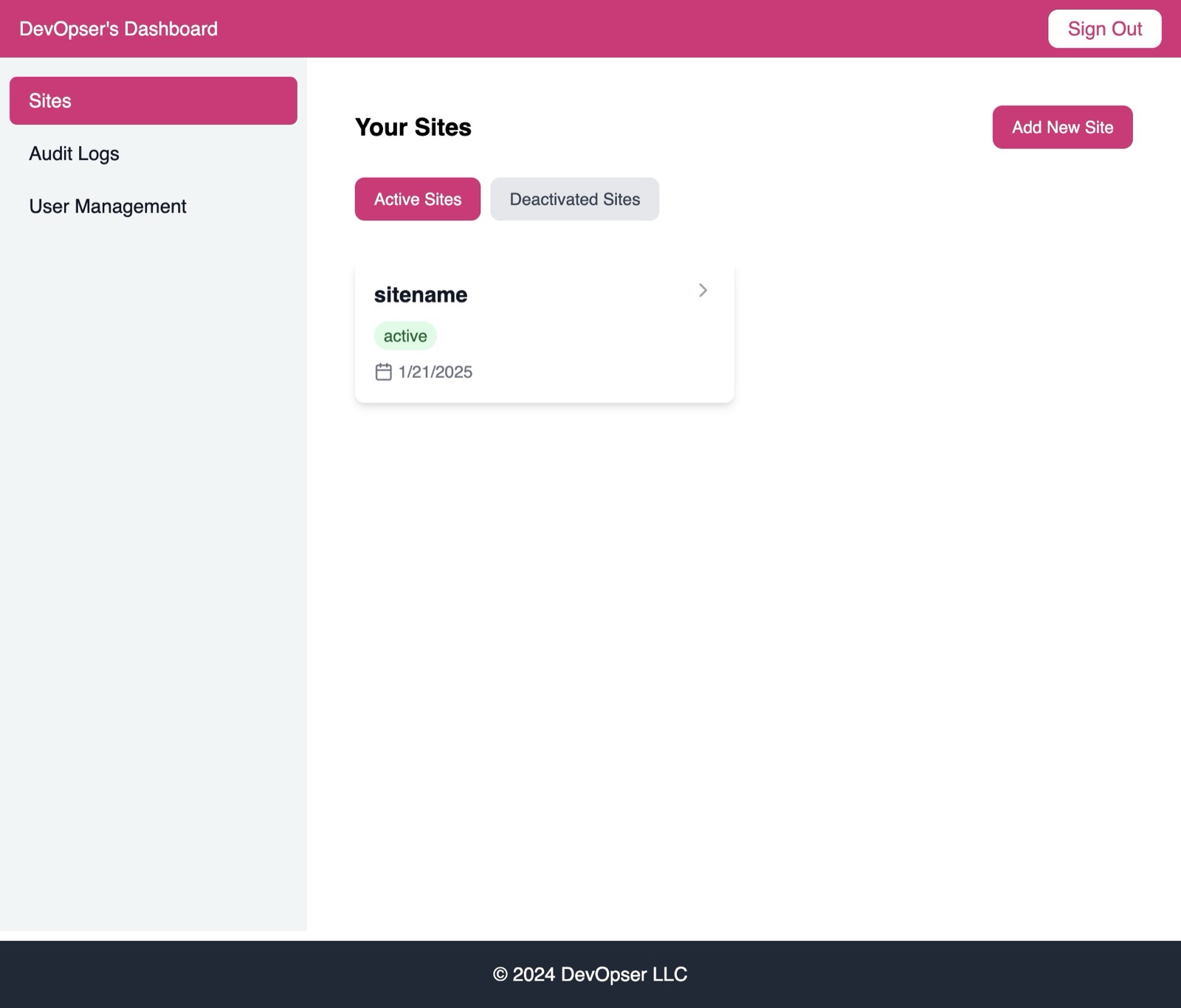Click the Your Sites heading
Viewport: 1181px width, 1008px height.
(x=413, y=127)
